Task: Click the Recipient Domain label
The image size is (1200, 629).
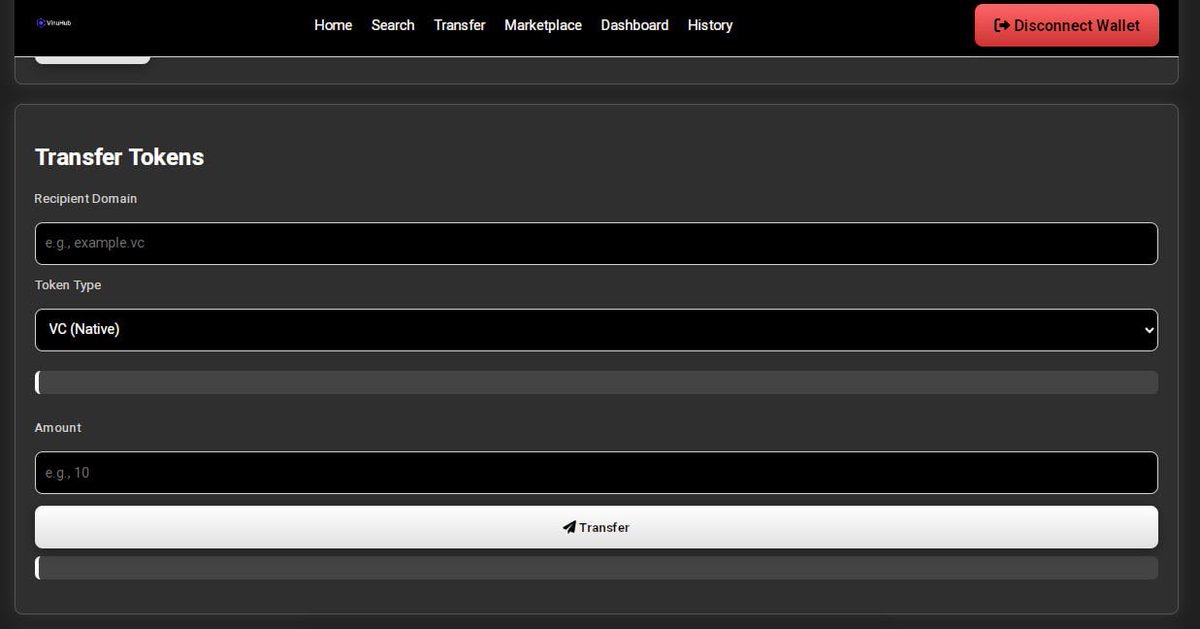Action: (x=86, y=199)
